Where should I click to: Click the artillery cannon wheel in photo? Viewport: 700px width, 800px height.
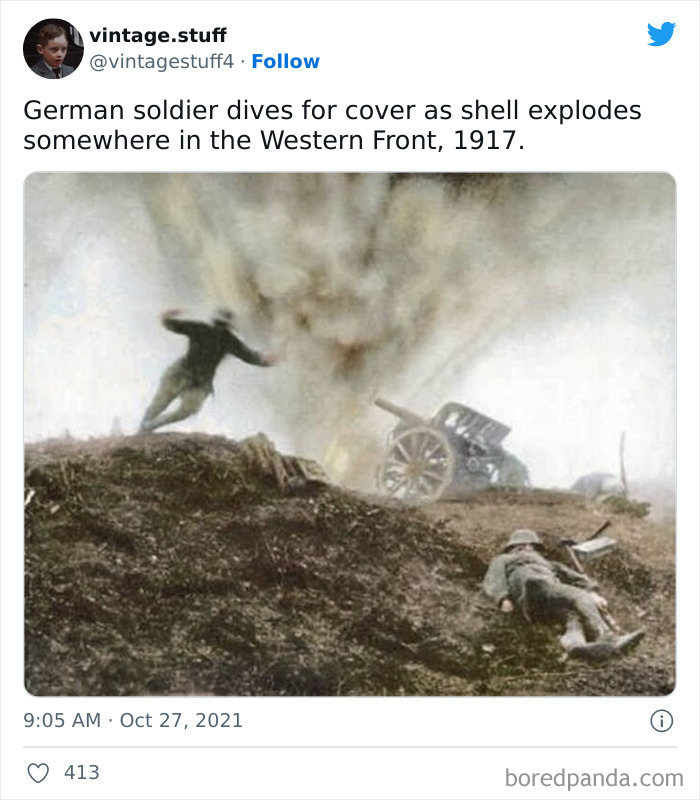(416, 464)
